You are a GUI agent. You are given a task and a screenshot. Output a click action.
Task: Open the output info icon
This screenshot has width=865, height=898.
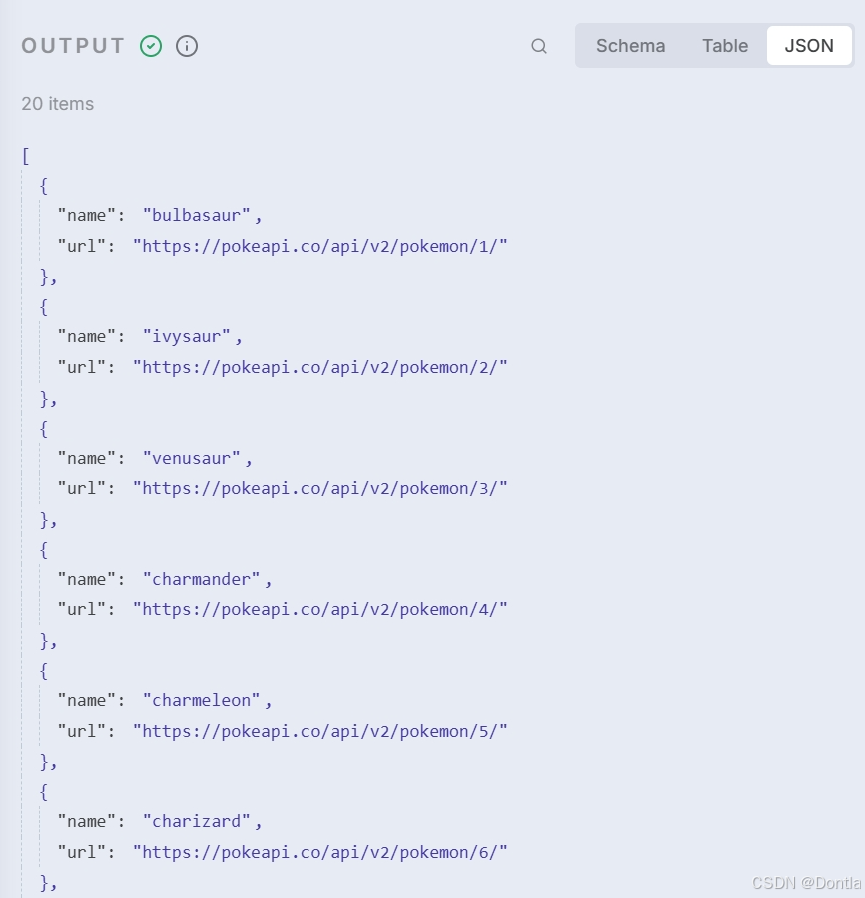pyautogui.click(x=187, y=46)
